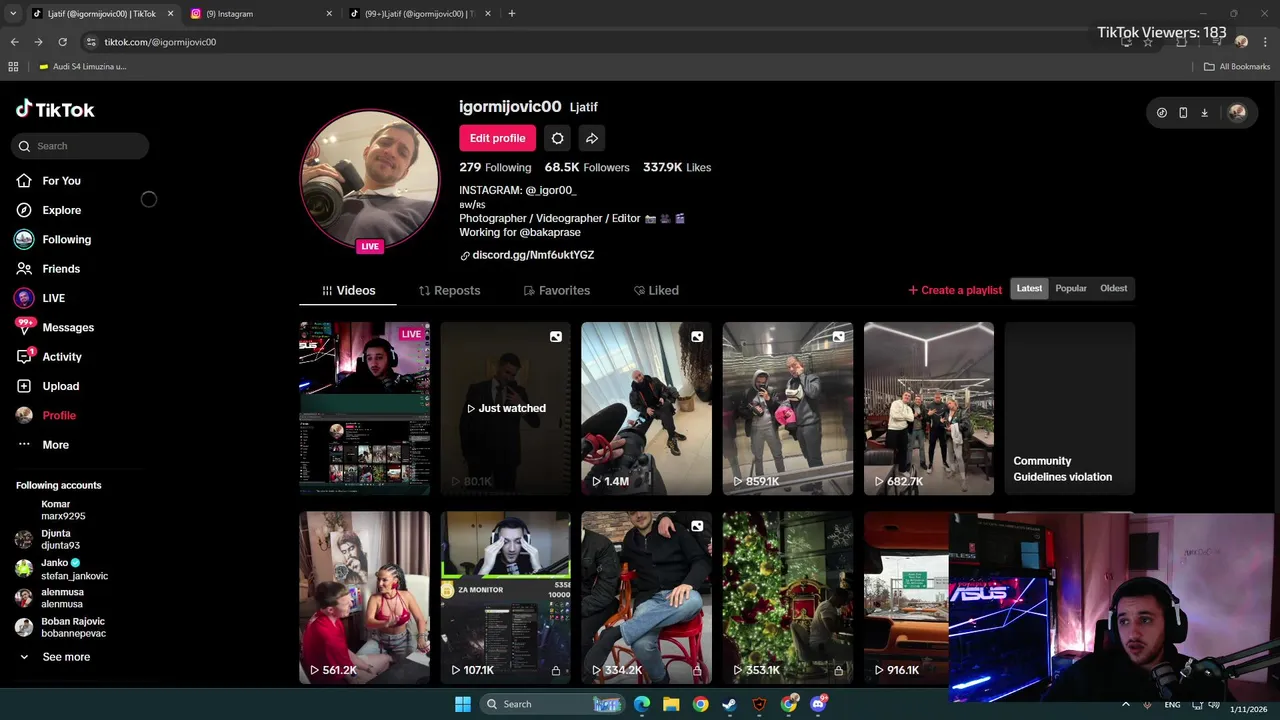Screen dimensions: 1280x720
Task: Open the Just watched video thumbnail
Action: [505, 408]
